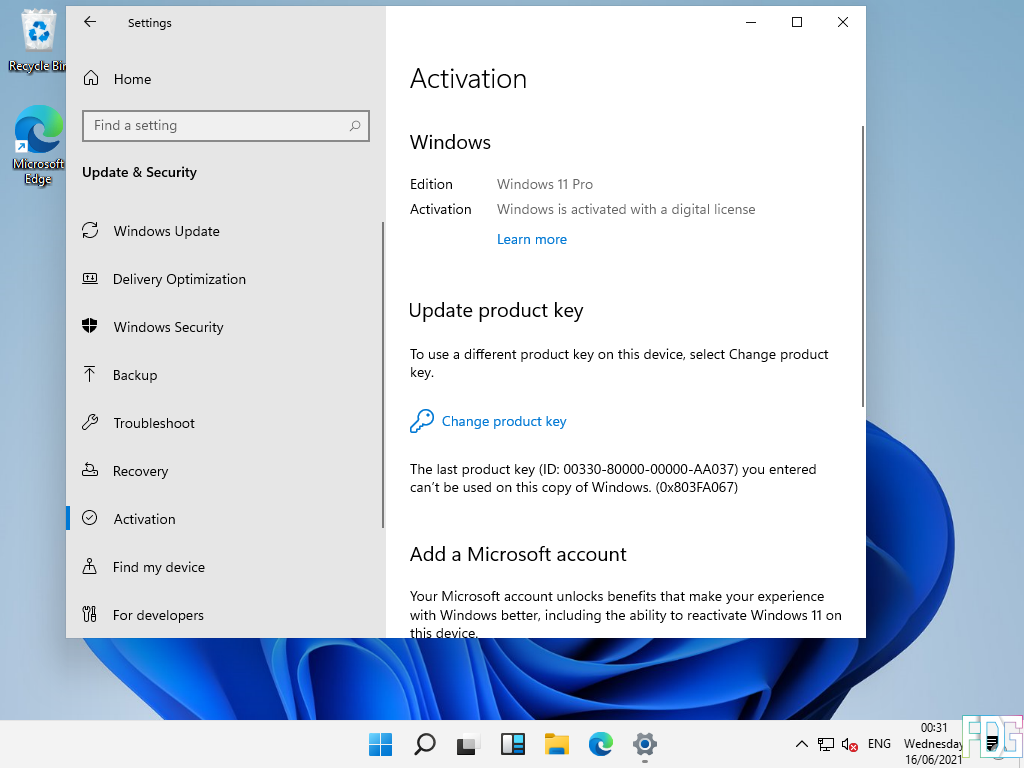Open the ENG language indicator
This screenshot has width=1024, height=768.
879,744
